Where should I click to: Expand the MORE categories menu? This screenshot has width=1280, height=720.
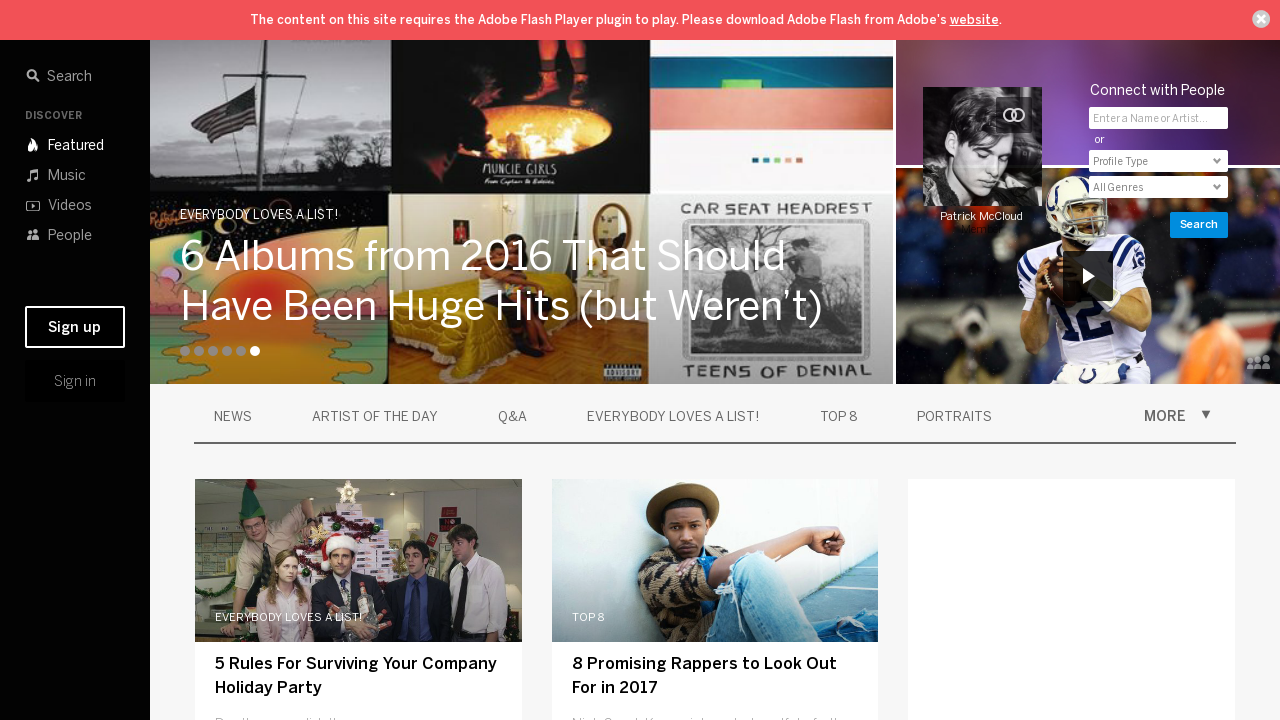pyautogui.click(x=1164, y=416)
